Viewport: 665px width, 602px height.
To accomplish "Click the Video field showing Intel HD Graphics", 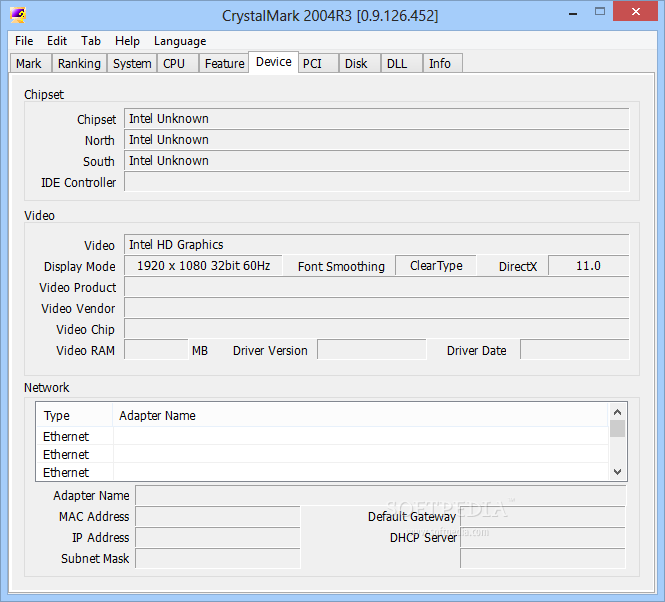I will (x=377, y=244).
